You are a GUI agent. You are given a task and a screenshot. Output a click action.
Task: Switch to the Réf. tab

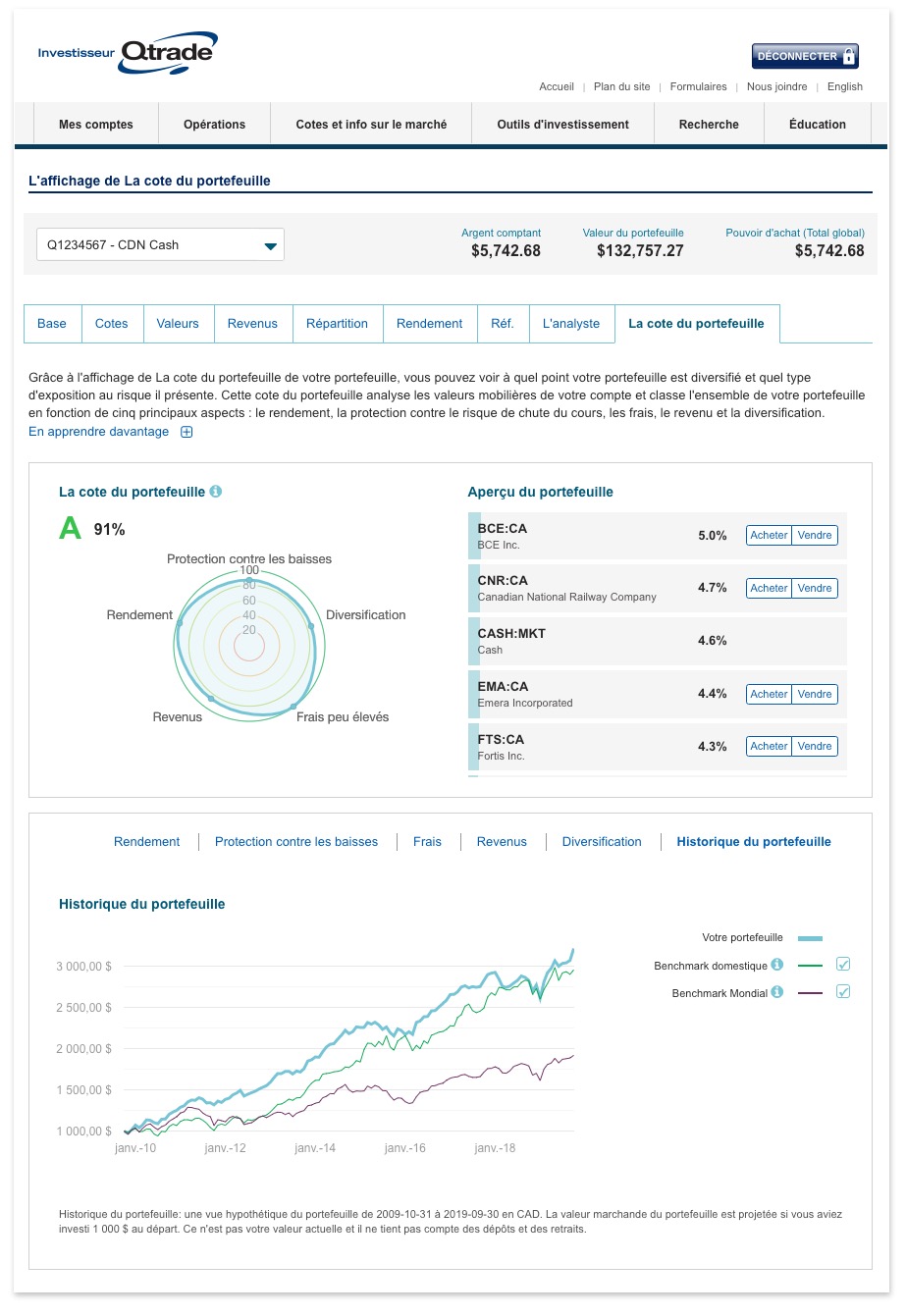(x=503, y=324)
